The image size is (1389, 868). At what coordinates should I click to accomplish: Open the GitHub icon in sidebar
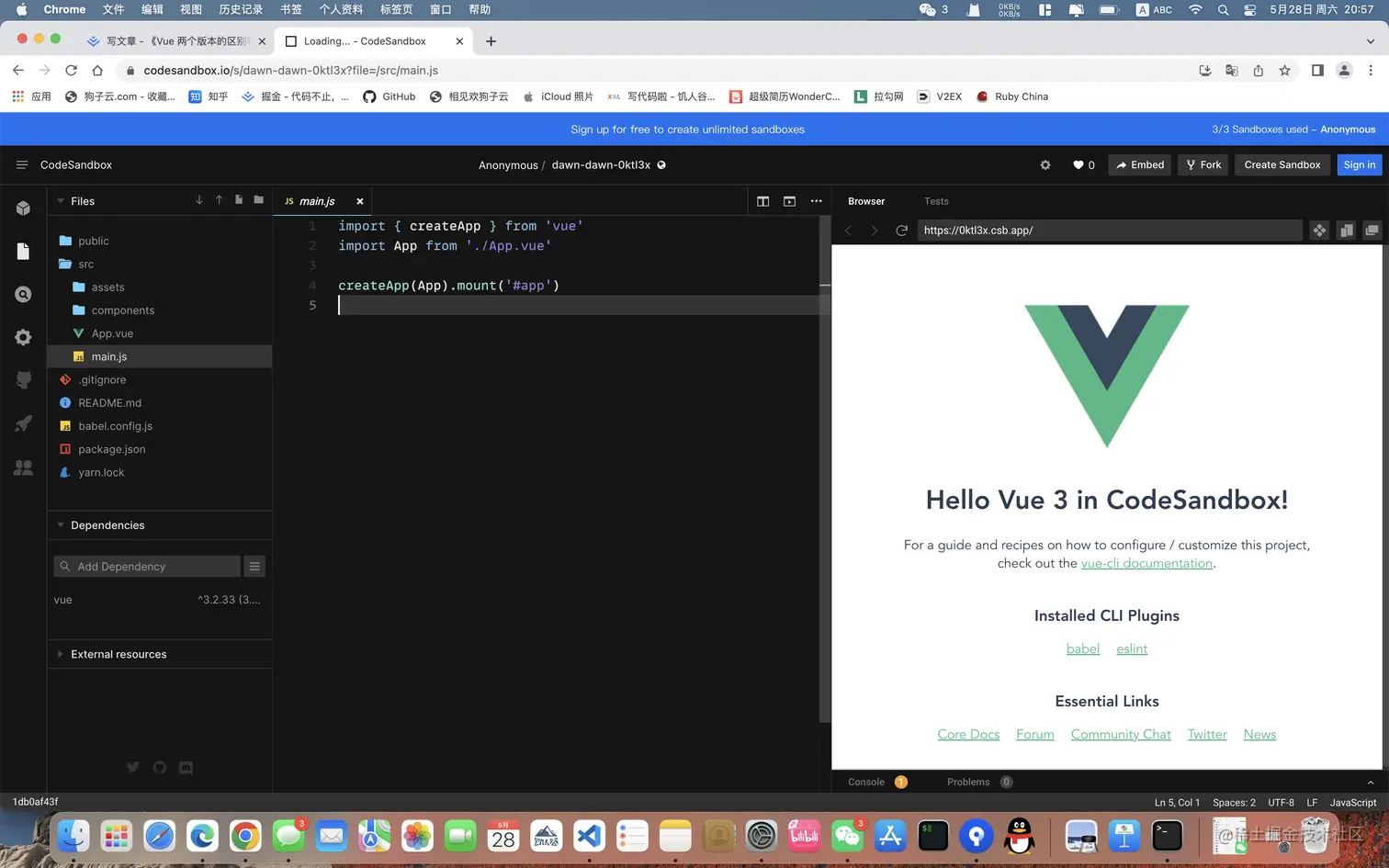[23, 380]
